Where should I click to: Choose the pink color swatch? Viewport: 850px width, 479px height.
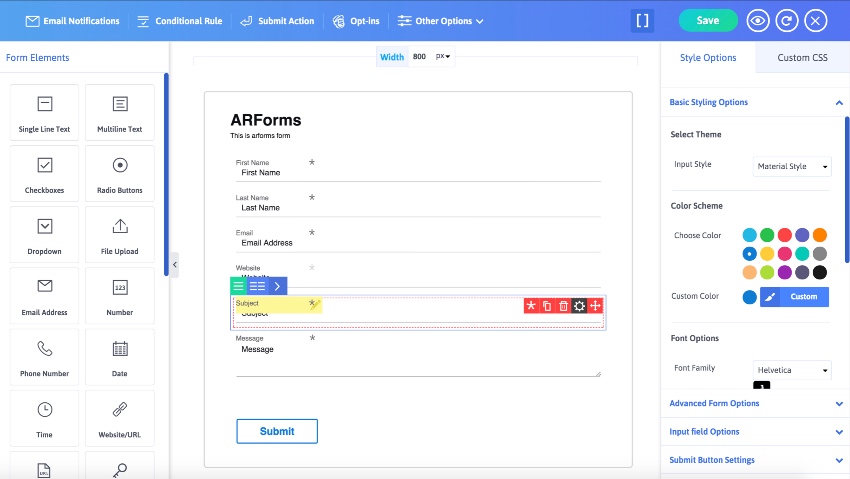[x=784, y=254]
